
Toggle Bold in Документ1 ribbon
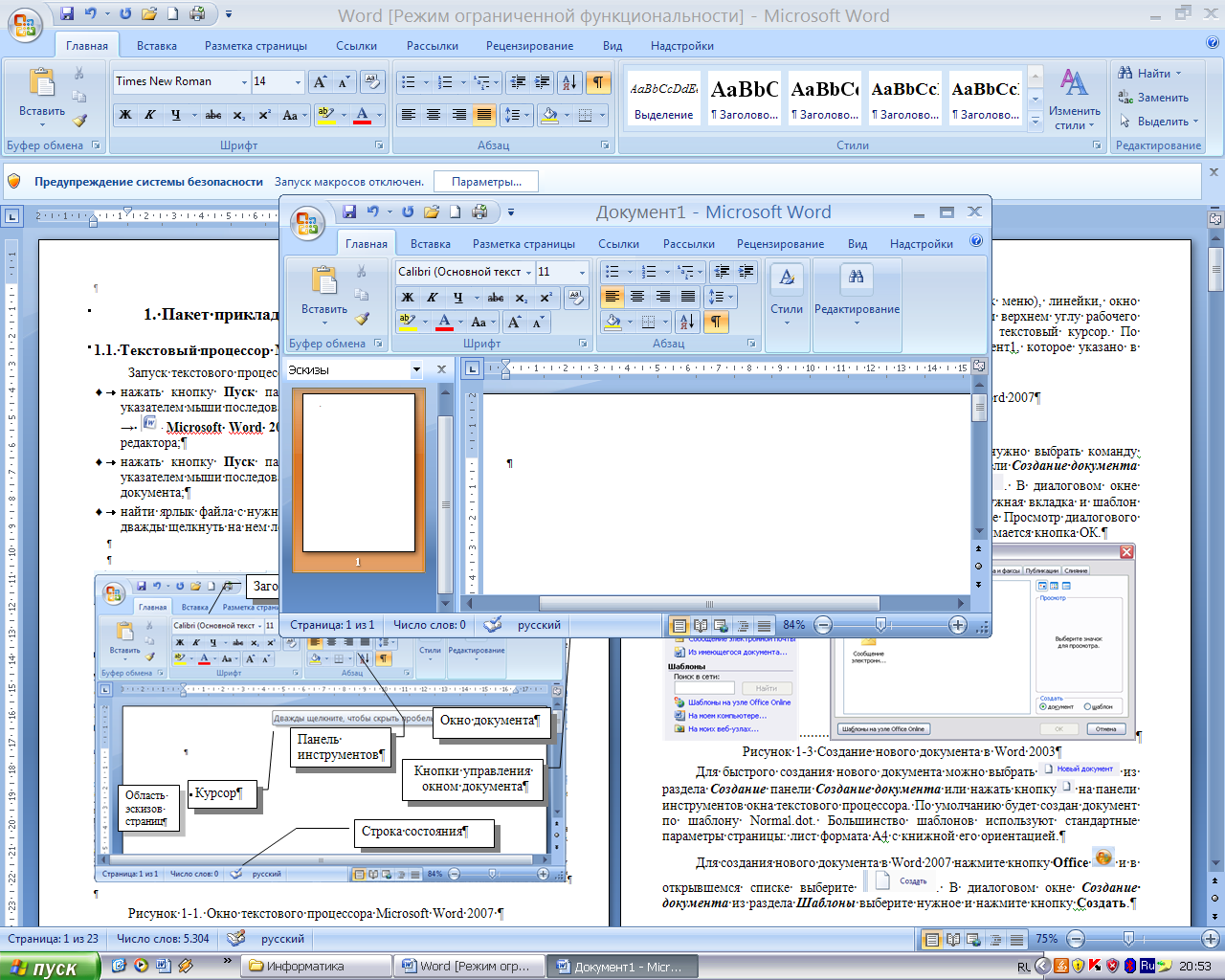point(408,298)
